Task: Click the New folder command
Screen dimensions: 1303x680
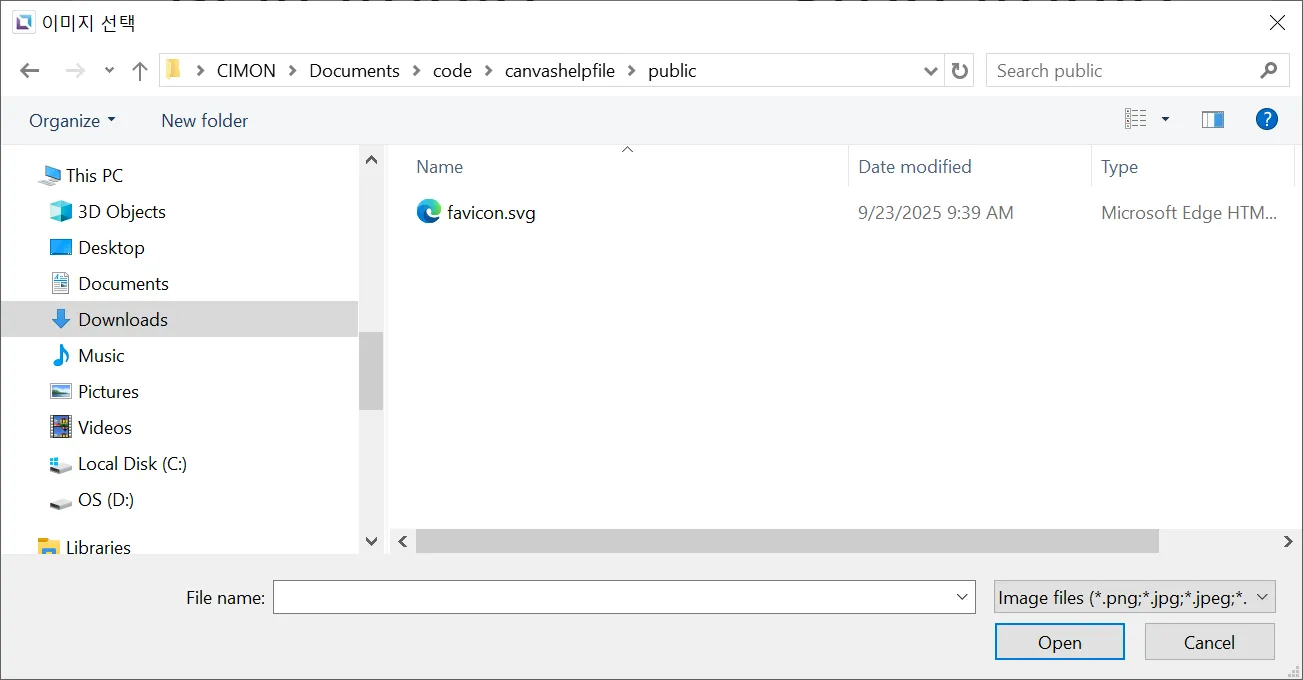Action: (204, 121)
